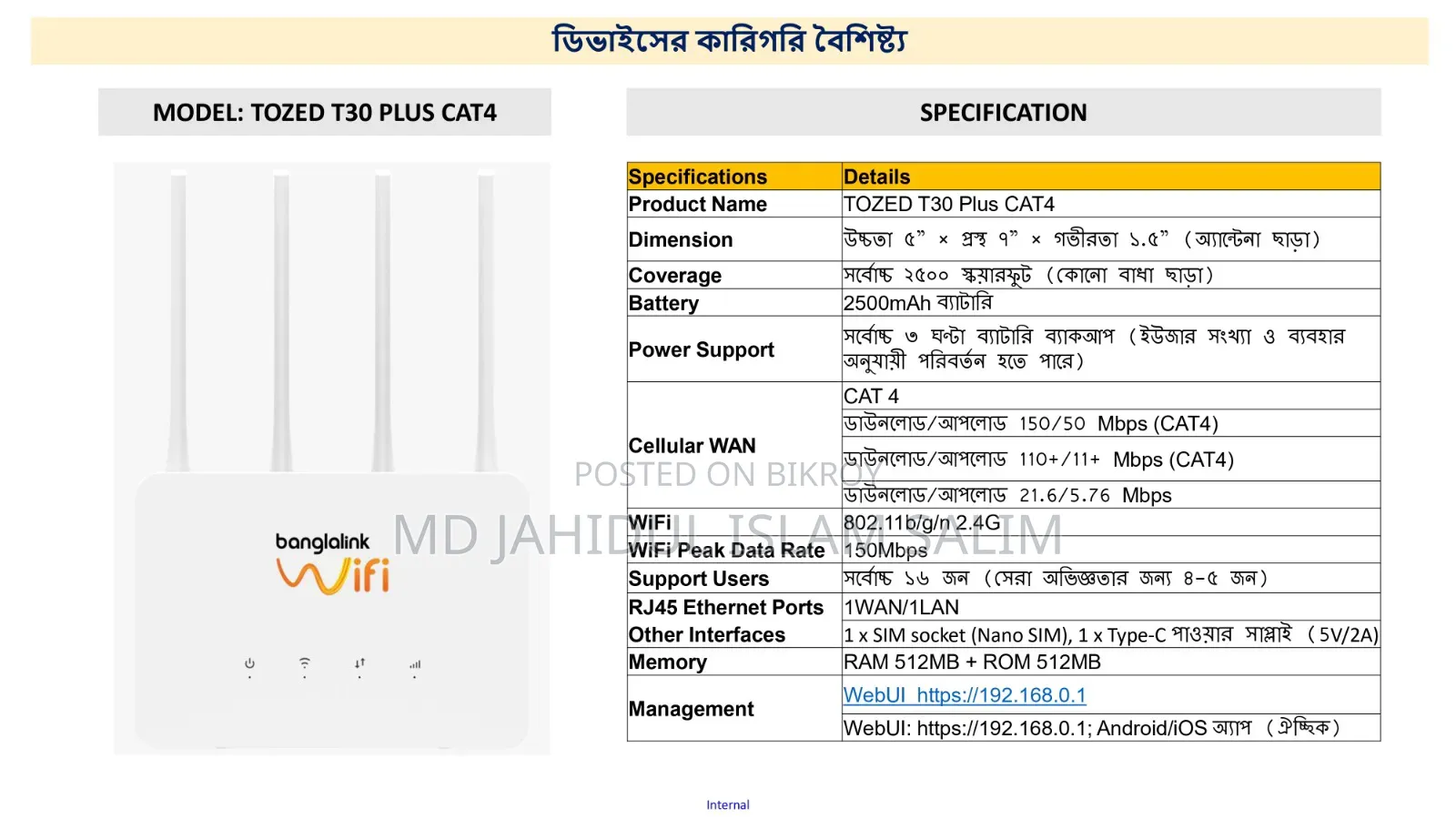Image resolution: width=1456 pixels, height=819 pixels.
Task: Click the banglalink Wifi logo
Action: 333,563
